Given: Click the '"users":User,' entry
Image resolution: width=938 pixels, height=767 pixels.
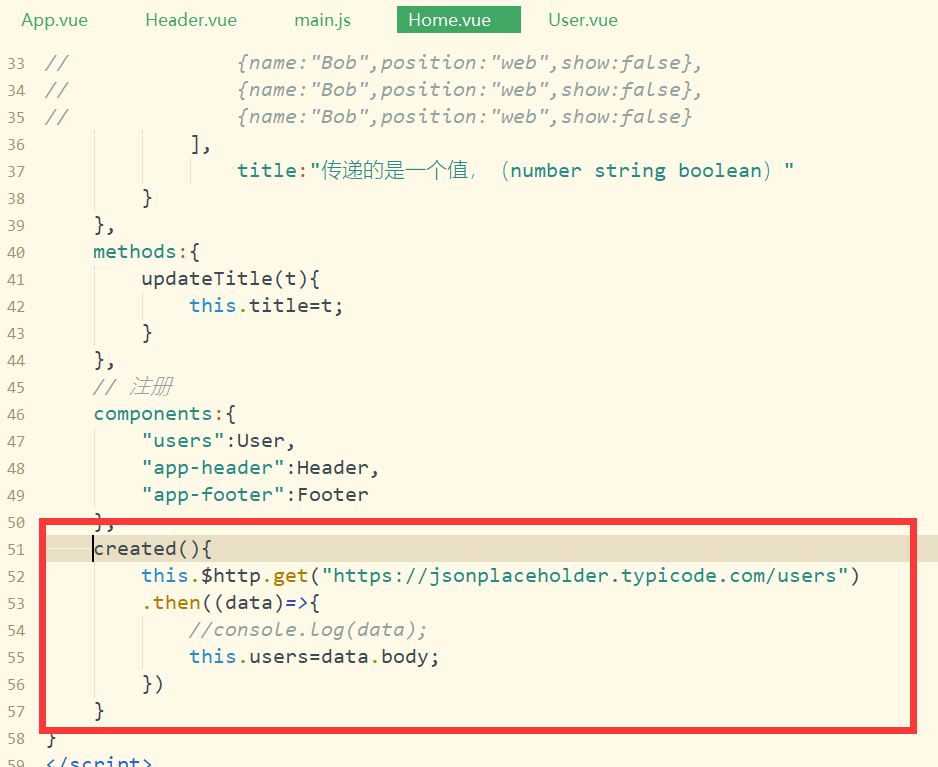Looking at the screenshot, I should tap(218, 441).
